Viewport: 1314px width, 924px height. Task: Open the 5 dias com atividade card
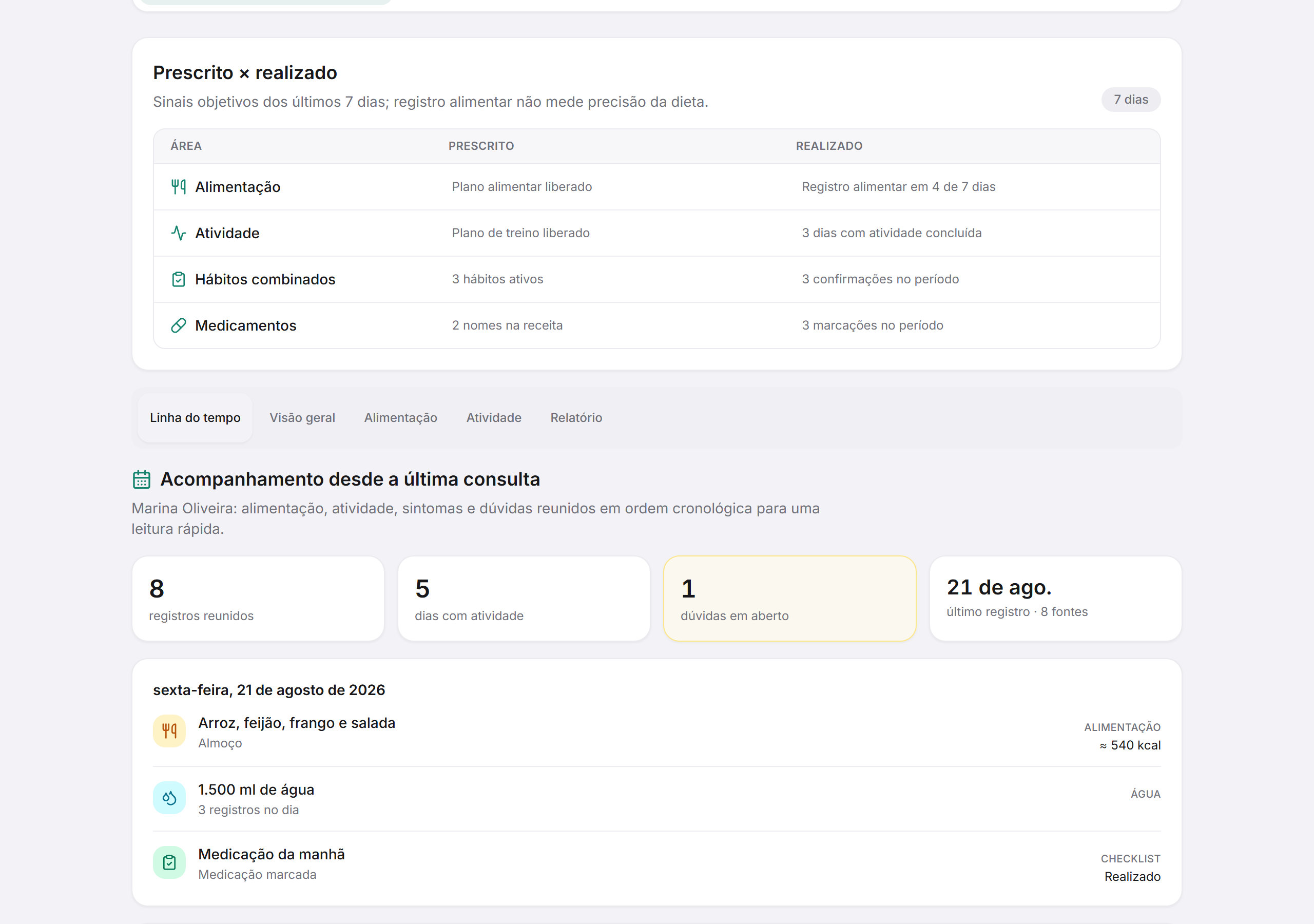coord(524,599)
